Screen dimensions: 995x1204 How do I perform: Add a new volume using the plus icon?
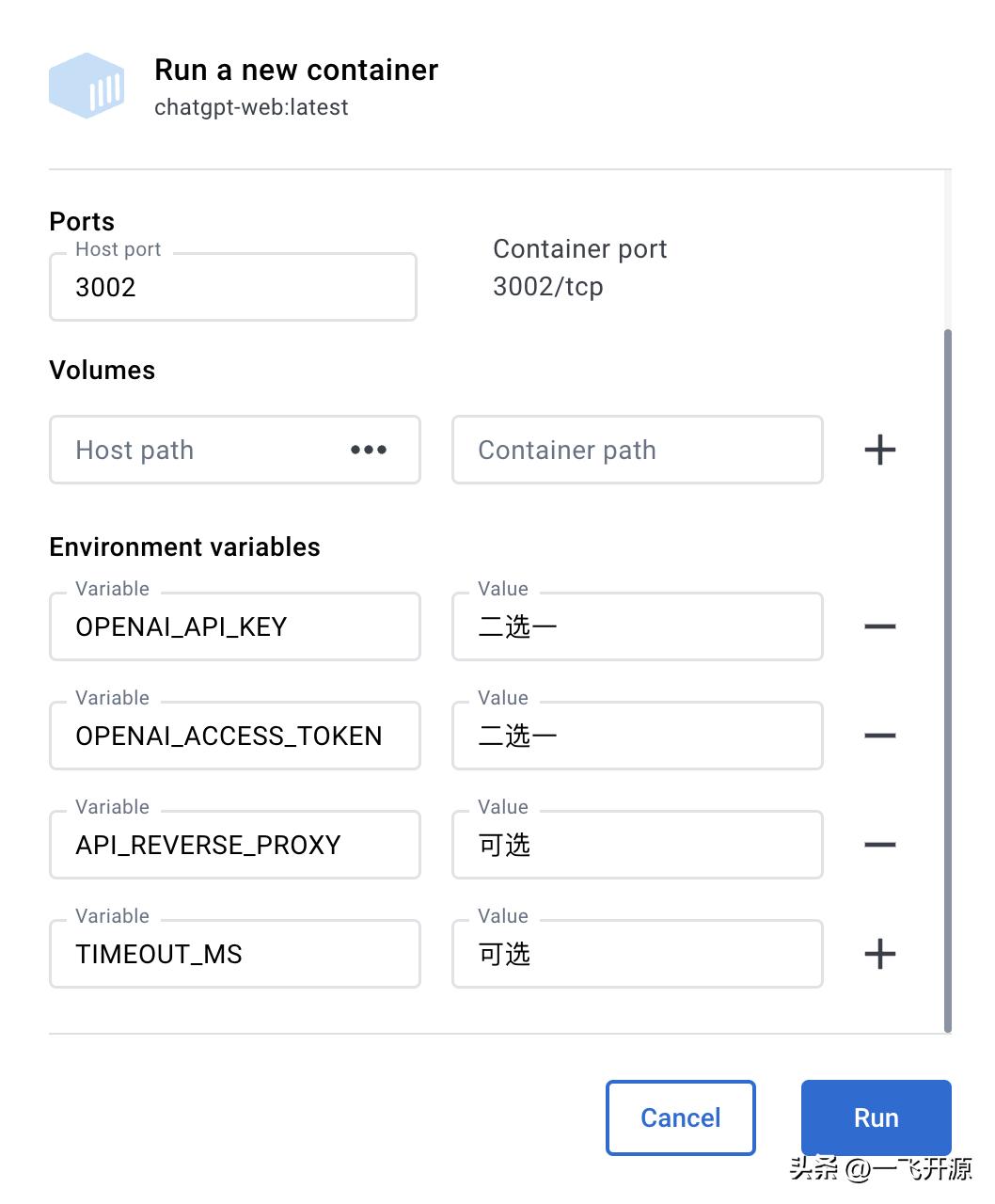click(879, 450)
